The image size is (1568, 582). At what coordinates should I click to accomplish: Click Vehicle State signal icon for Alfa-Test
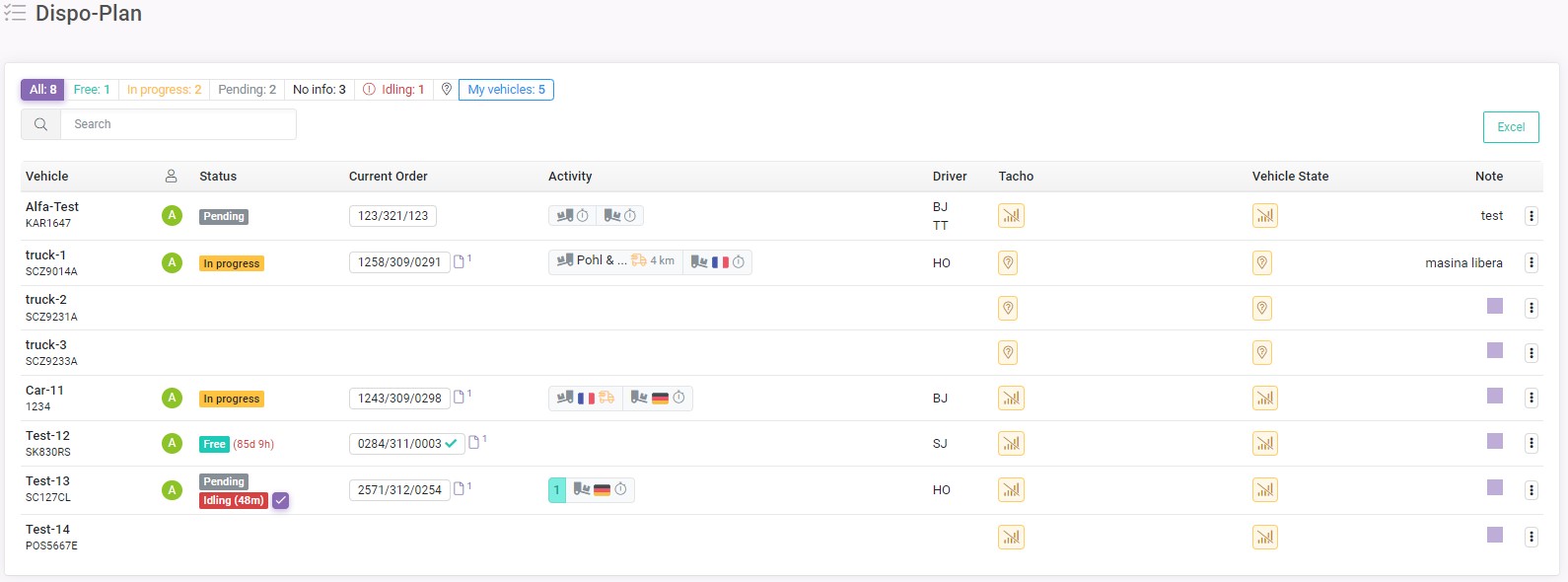click(1265, 215)
